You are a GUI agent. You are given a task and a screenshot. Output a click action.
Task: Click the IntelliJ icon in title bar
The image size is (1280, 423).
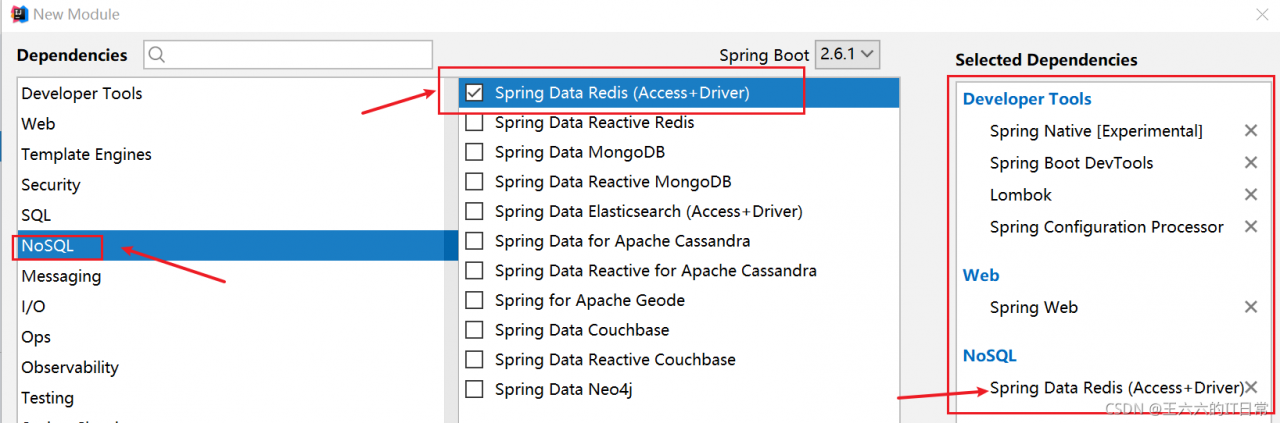tap(18, 14)
